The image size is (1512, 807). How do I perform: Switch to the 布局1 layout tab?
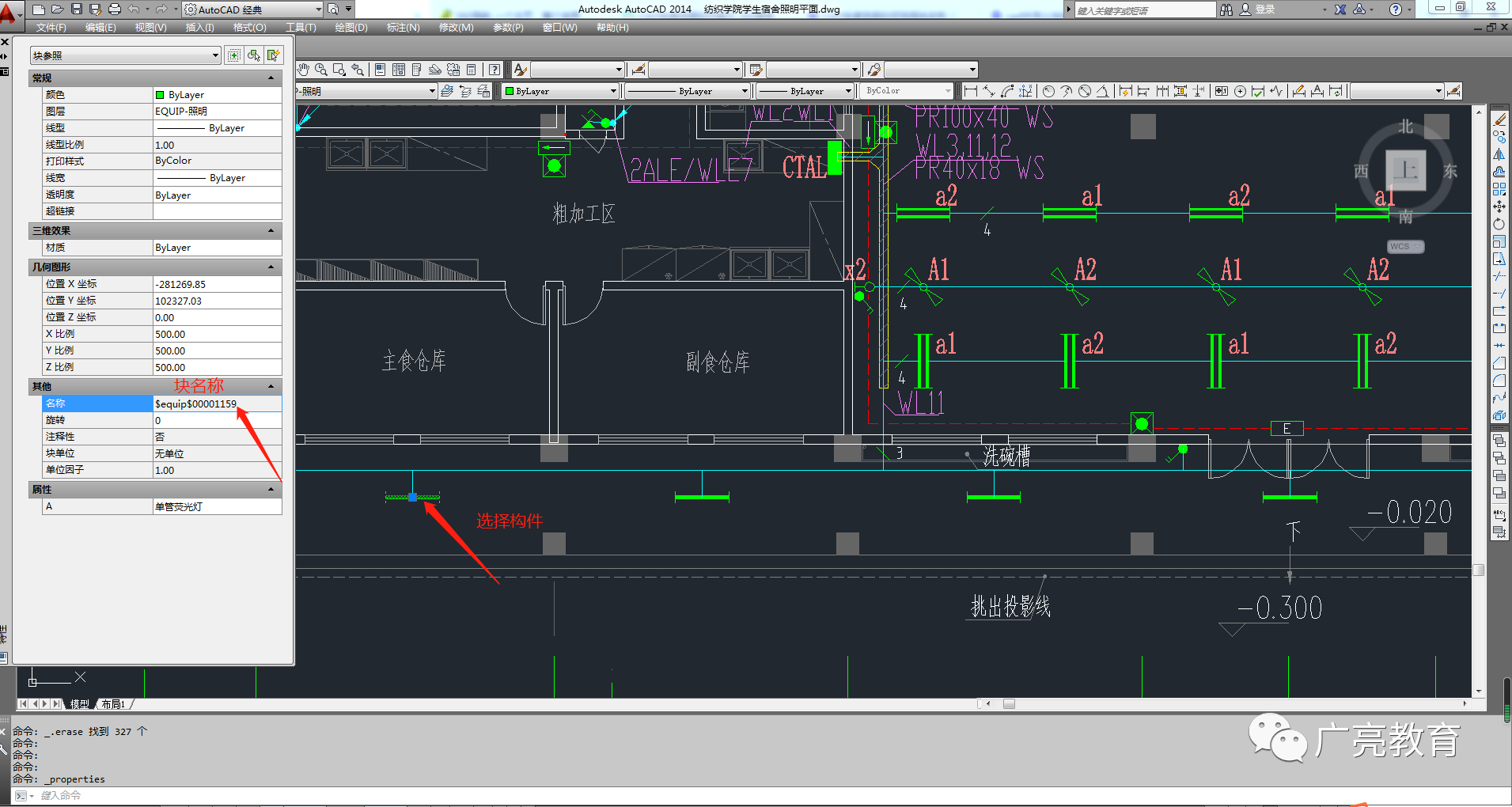point(113,703)
